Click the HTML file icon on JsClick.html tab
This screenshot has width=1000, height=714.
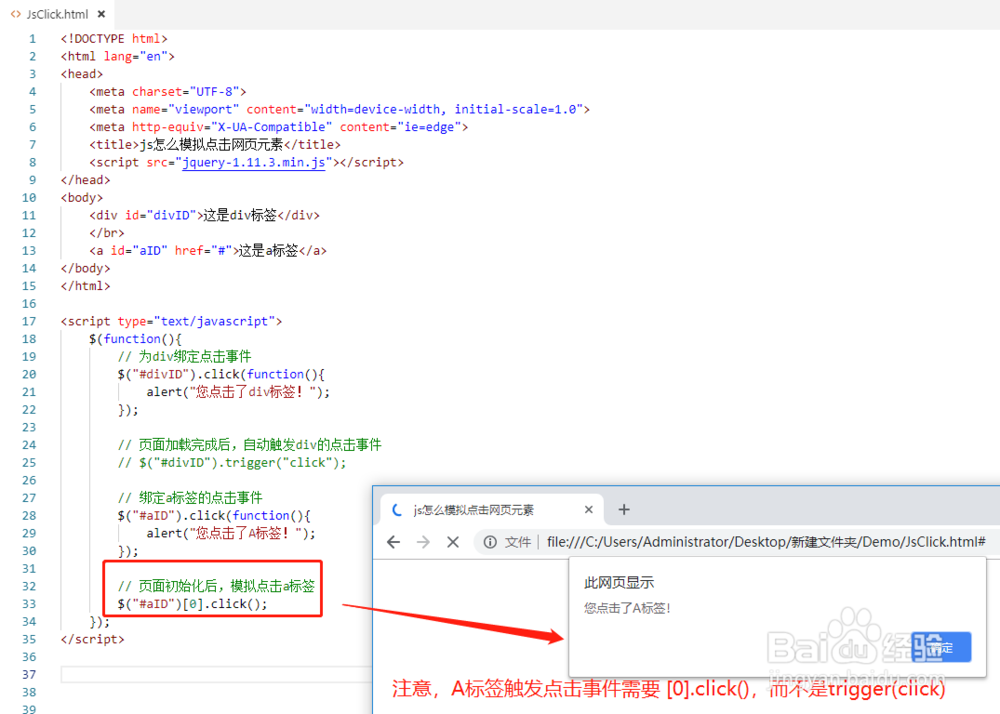pos(15,15)
